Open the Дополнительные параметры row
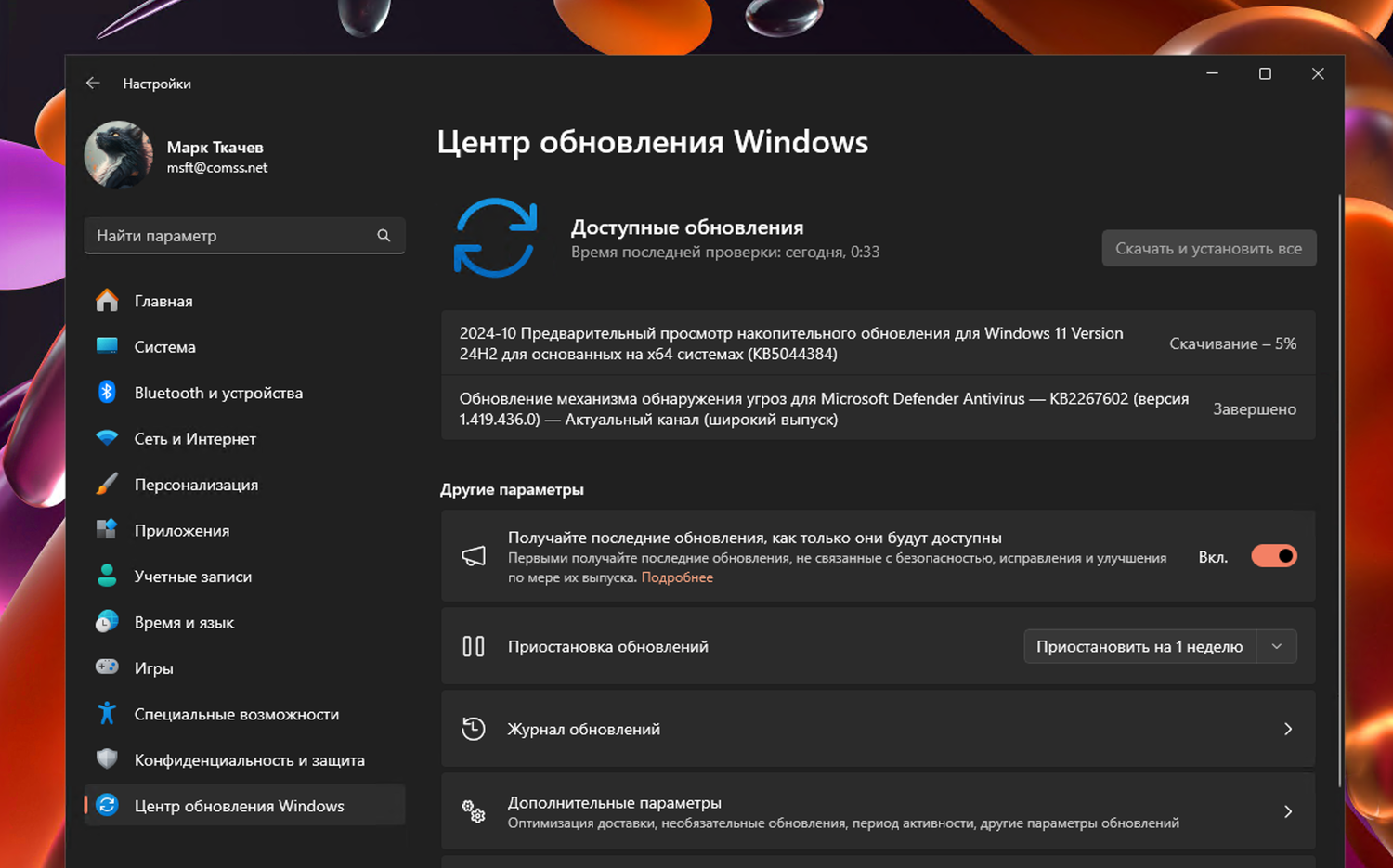This screenshot has width=1393, height=868. [x=879, y=811]
